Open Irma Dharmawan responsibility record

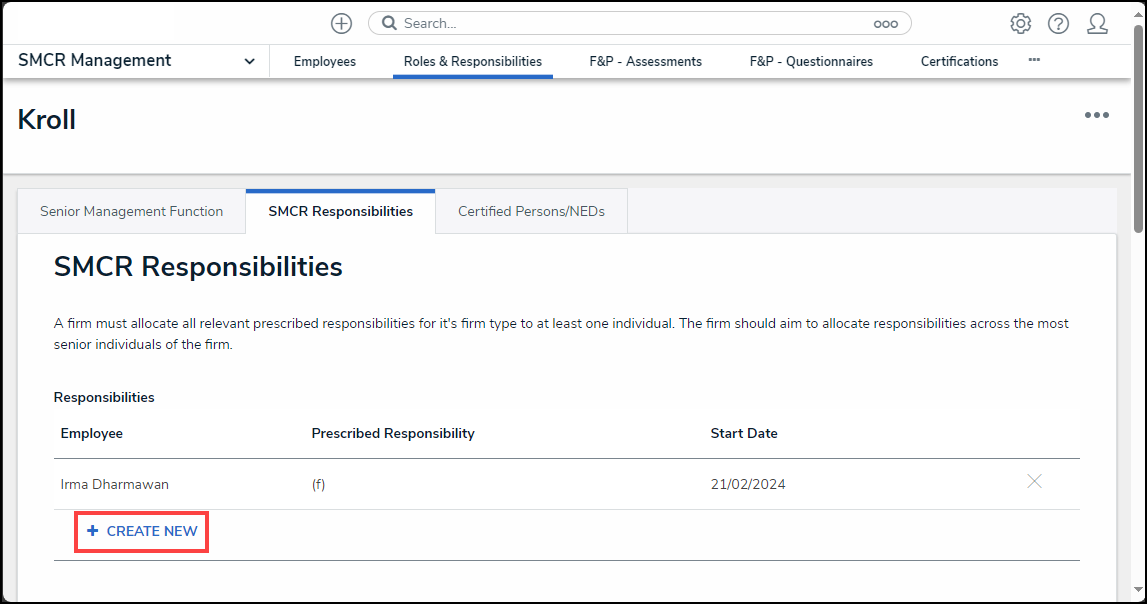coord(115,484)
